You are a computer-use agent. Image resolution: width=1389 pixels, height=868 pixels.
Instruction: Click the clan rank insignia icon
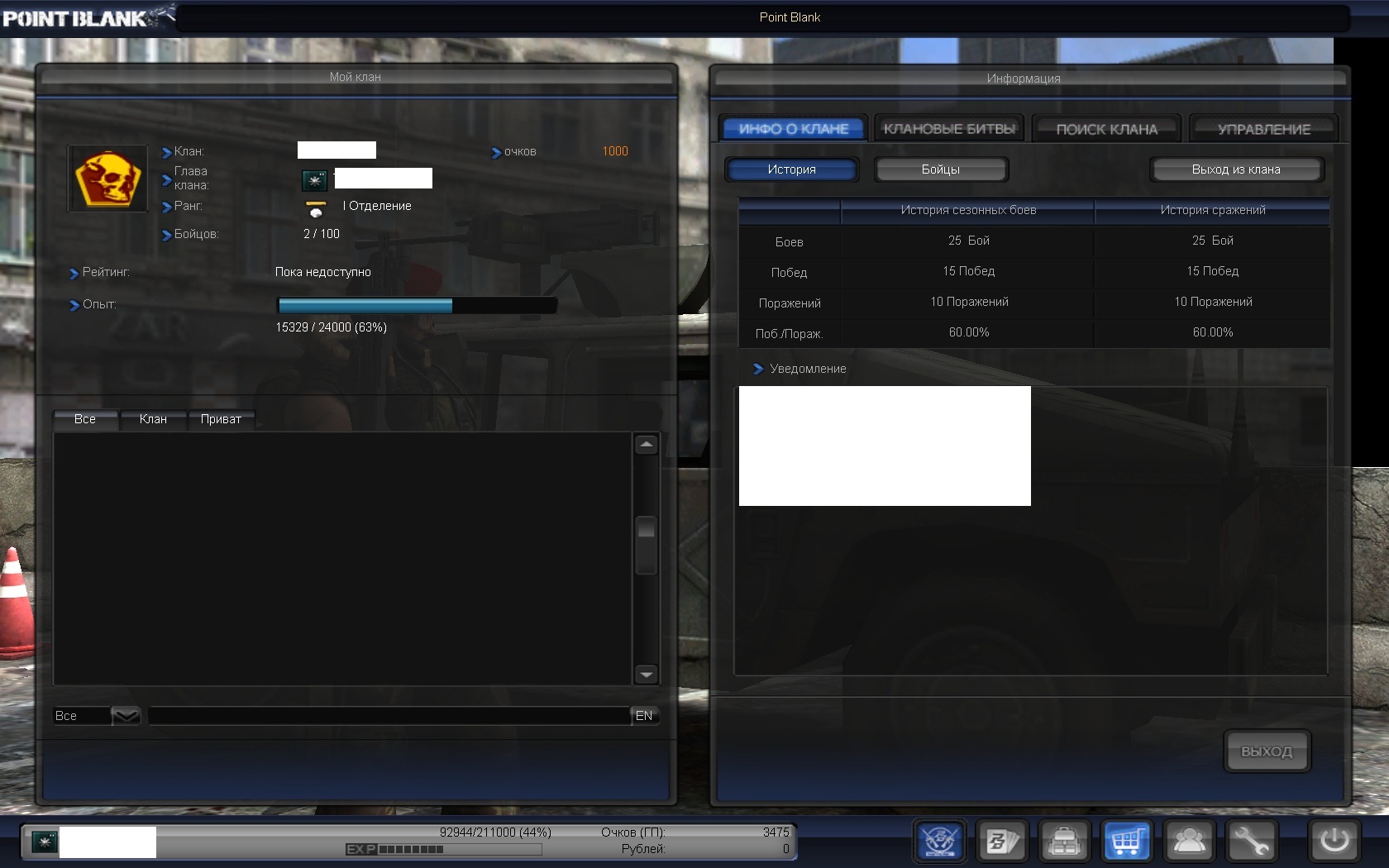point(315,208)
